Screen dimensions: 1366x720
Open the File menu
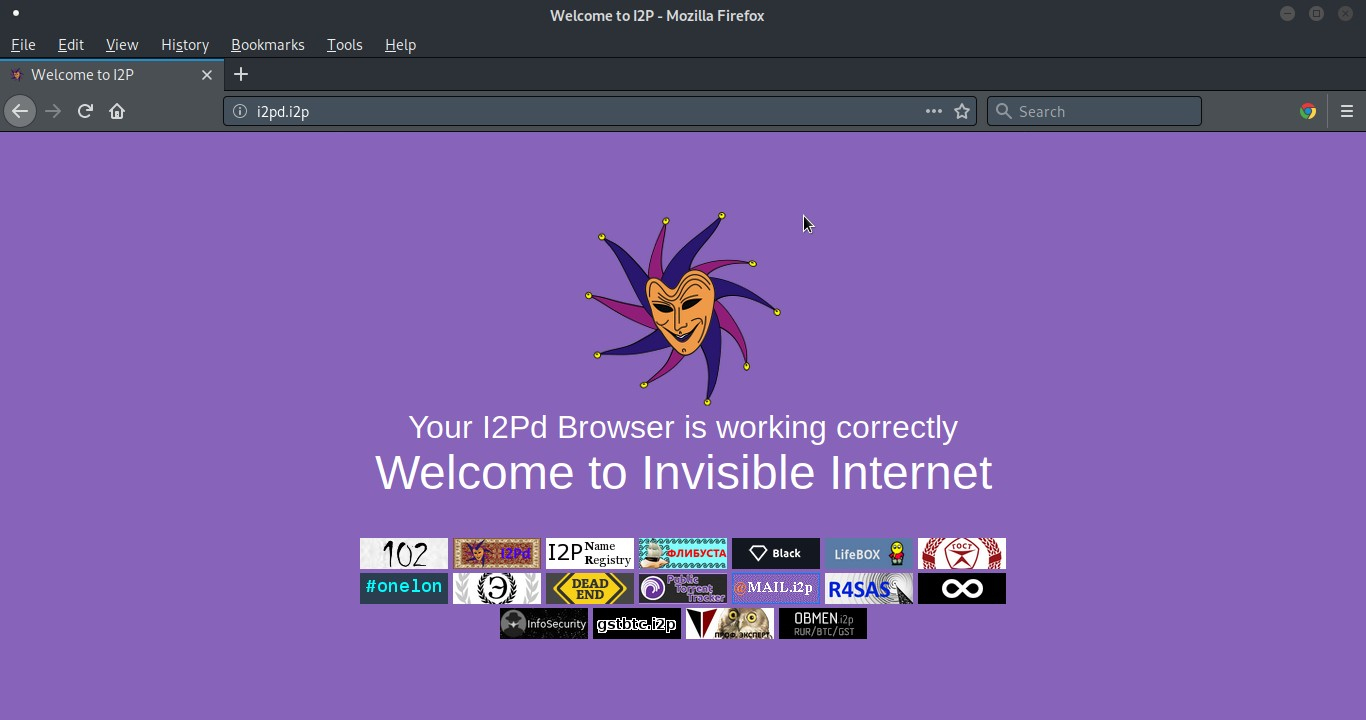(x=23, y=45)
